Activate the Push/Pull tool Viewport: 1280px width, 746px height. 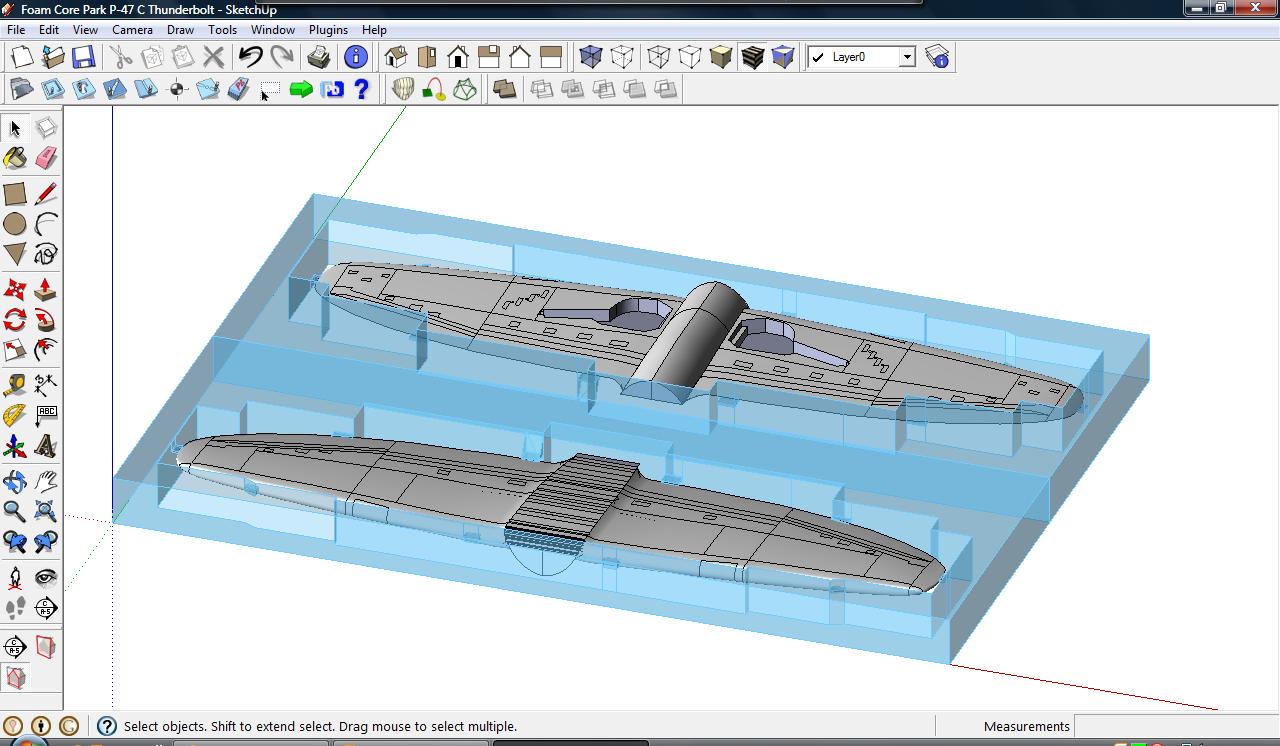tap(45, 290)
